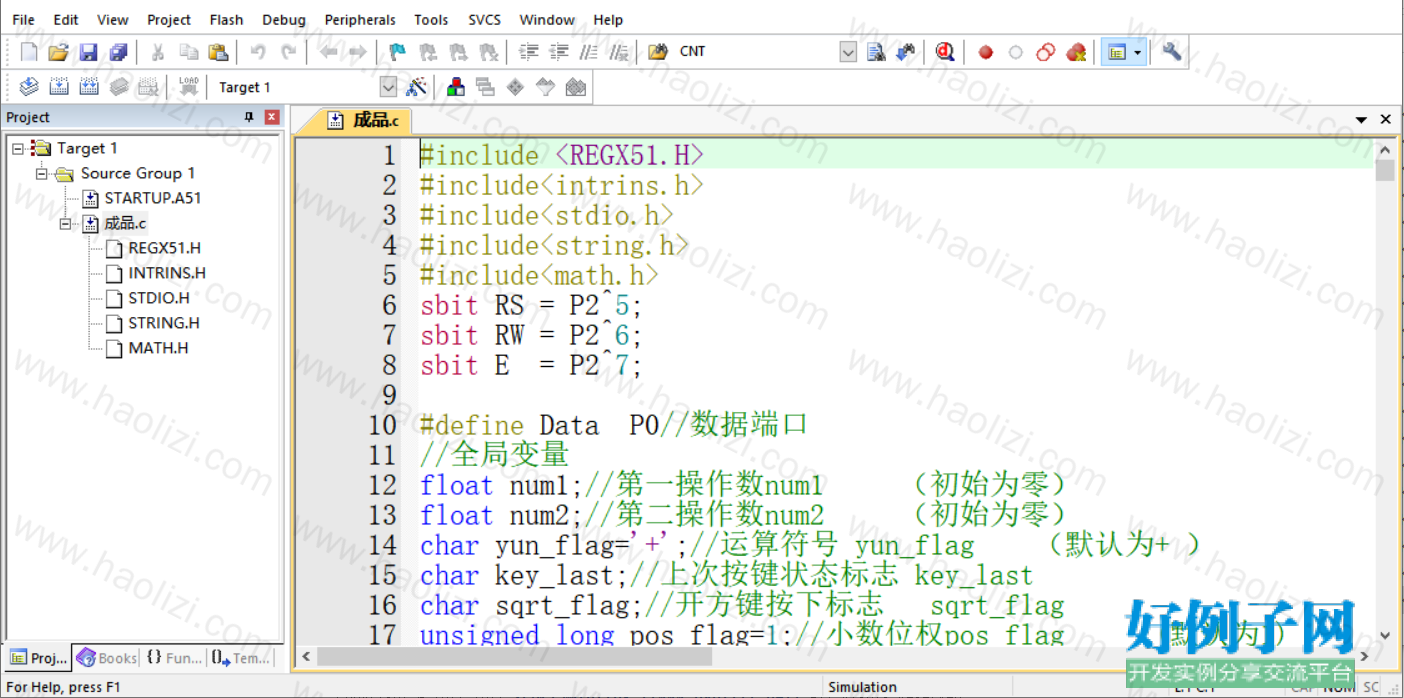Open Manage Project Items with the colored blocks icon
Viewport: 1404px width, 698px height.
pos(456,87)
